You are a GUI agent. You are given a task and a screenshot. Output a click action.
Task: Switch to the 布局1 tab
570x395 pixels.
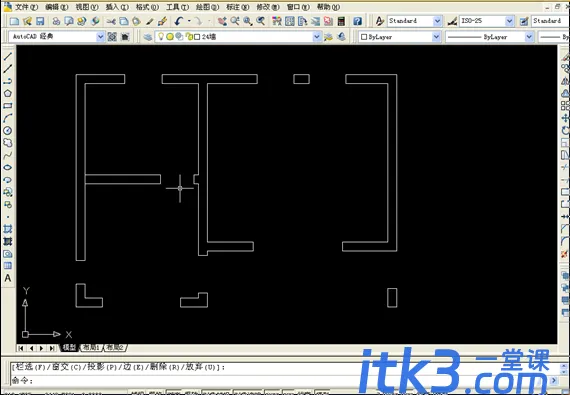click(91, 347)
